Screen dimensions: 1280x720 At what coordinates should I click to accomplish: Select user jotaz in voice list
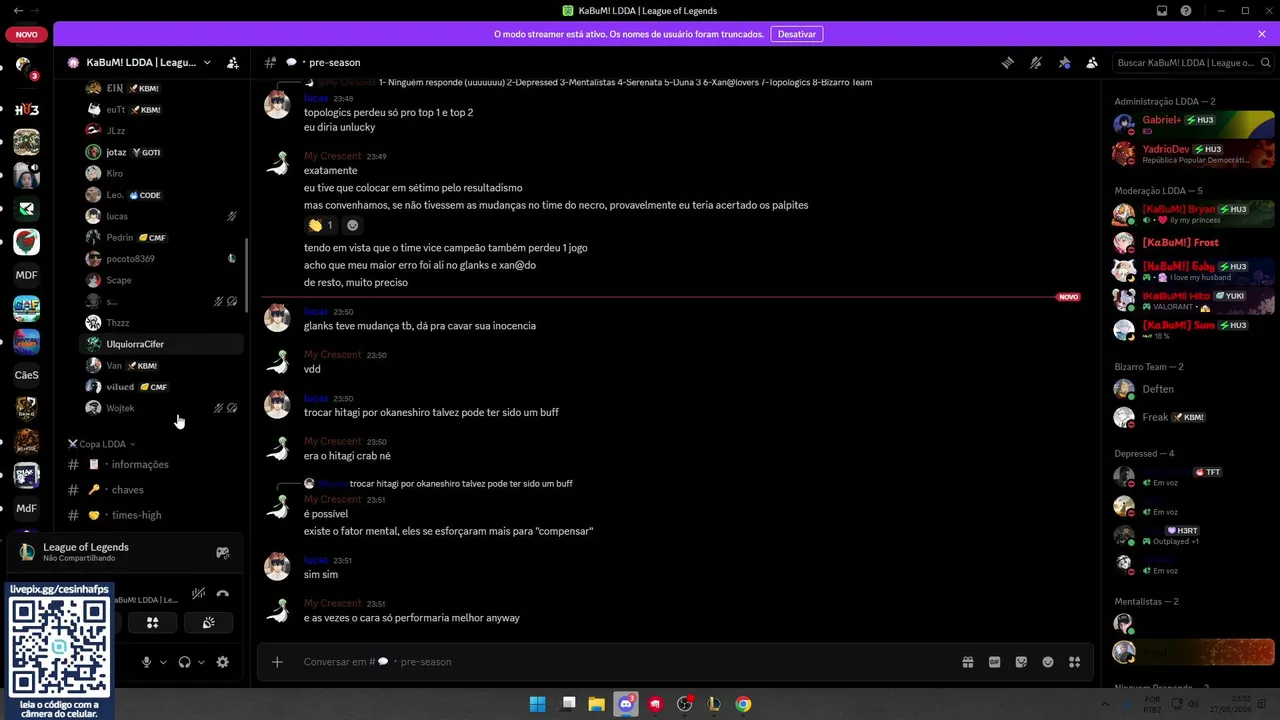tap(161, 152)
